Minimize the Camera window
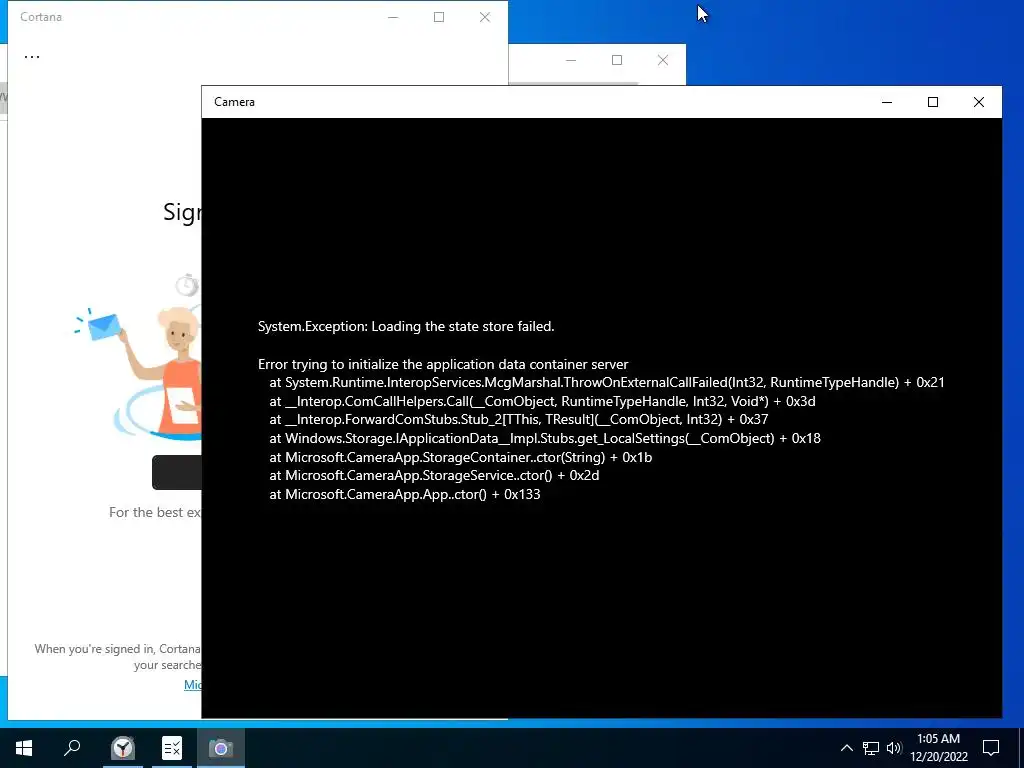The image size is (1024, 768). [887, 102]
